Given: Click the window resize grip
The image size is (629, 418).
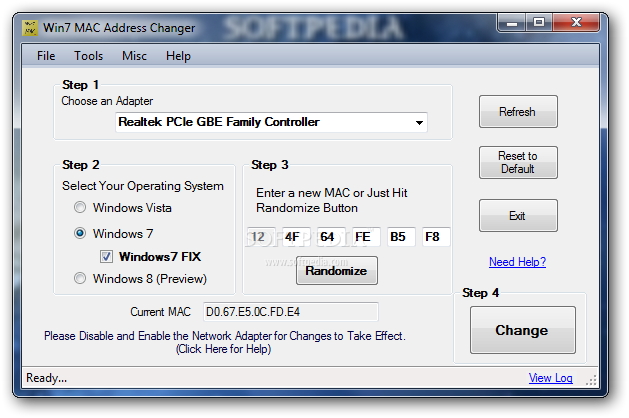Looking at the screenshot, I should 591,380.
